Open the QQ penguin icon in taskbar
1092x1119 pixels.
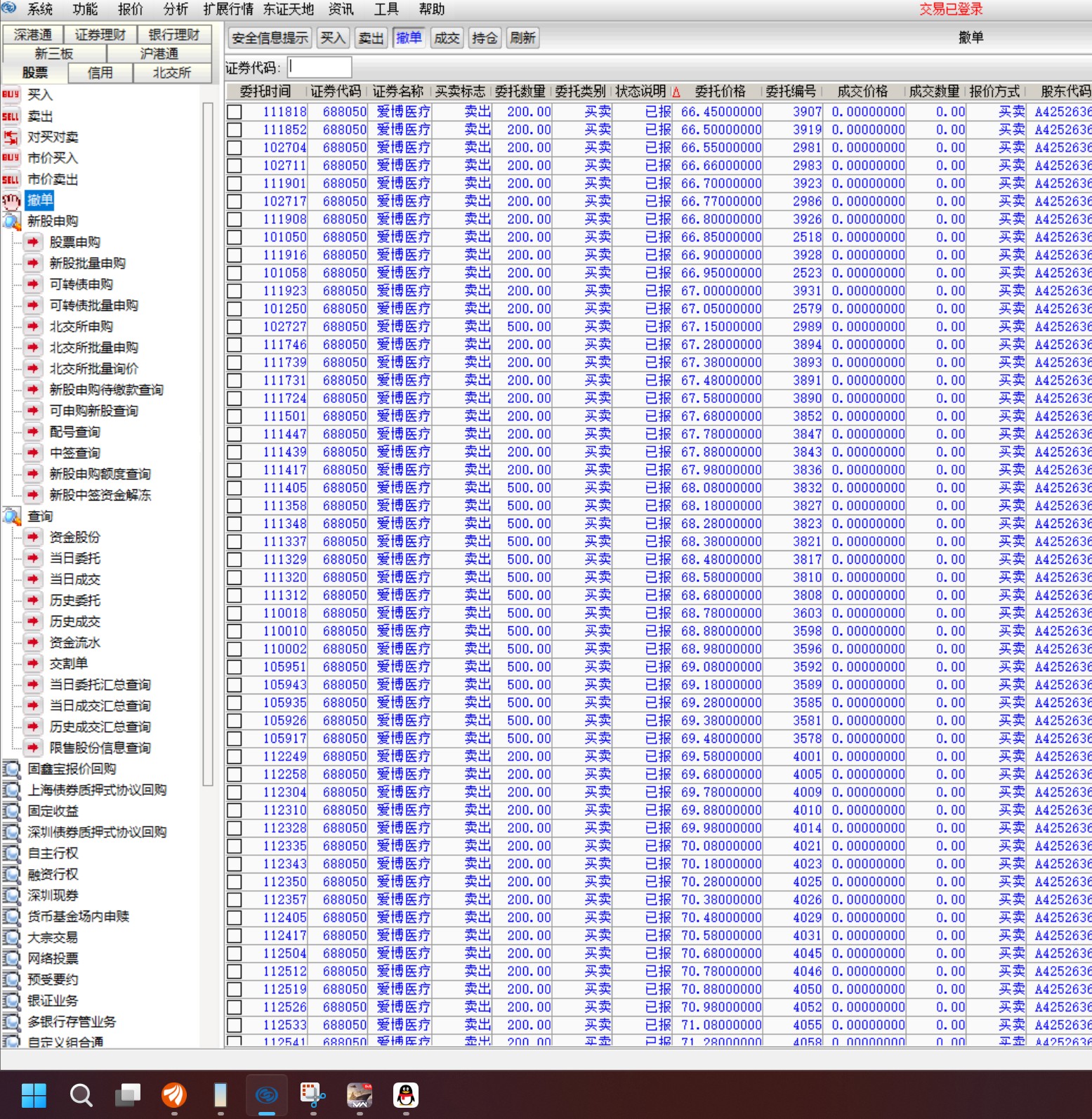[x=405, y=1094]
